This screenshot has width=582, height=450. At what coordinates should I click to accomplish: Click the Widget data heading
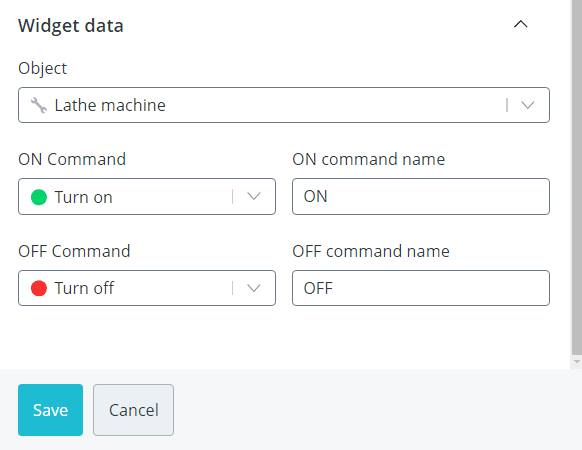click(71, 26)
